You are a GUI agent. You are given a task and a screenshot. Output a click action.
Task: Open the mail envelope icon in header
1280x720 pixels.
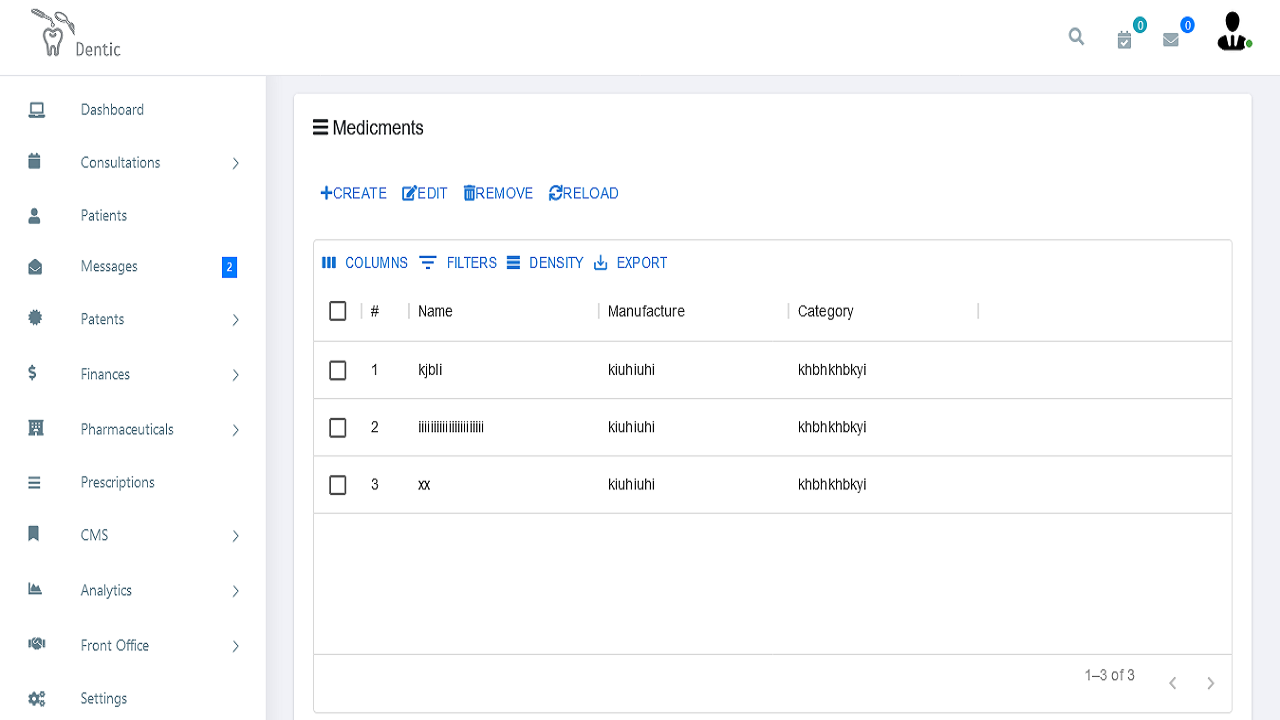coord(1171,40)
